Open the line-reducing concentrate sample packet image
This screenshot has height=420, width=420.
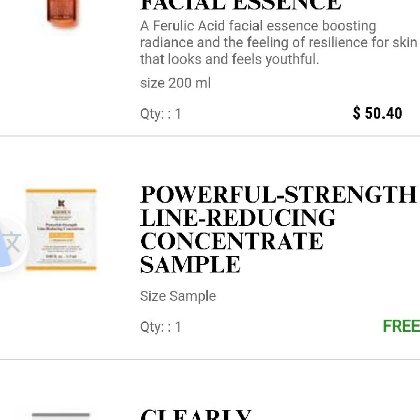click(61, 229)
